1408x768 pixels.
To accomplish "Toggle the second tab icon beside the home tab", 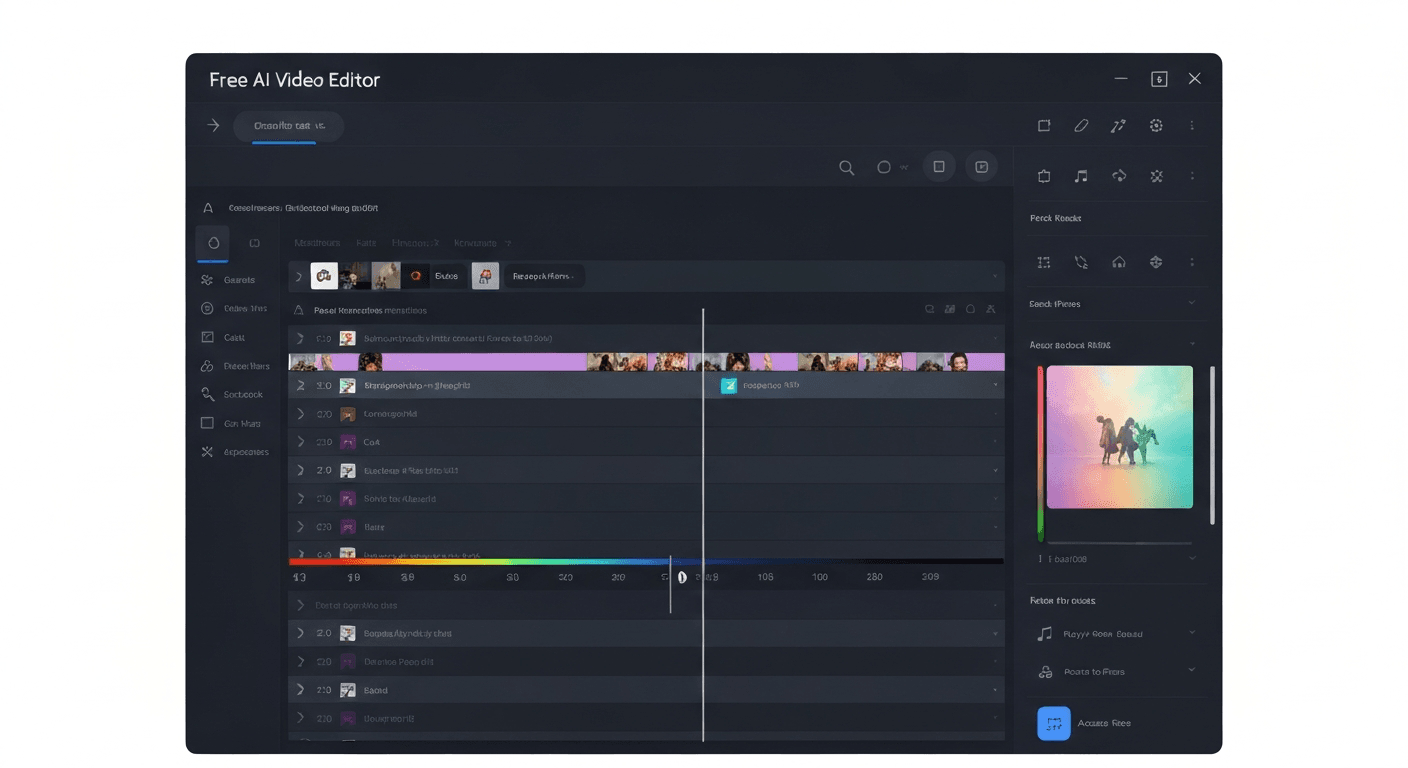I will [255, 242].
